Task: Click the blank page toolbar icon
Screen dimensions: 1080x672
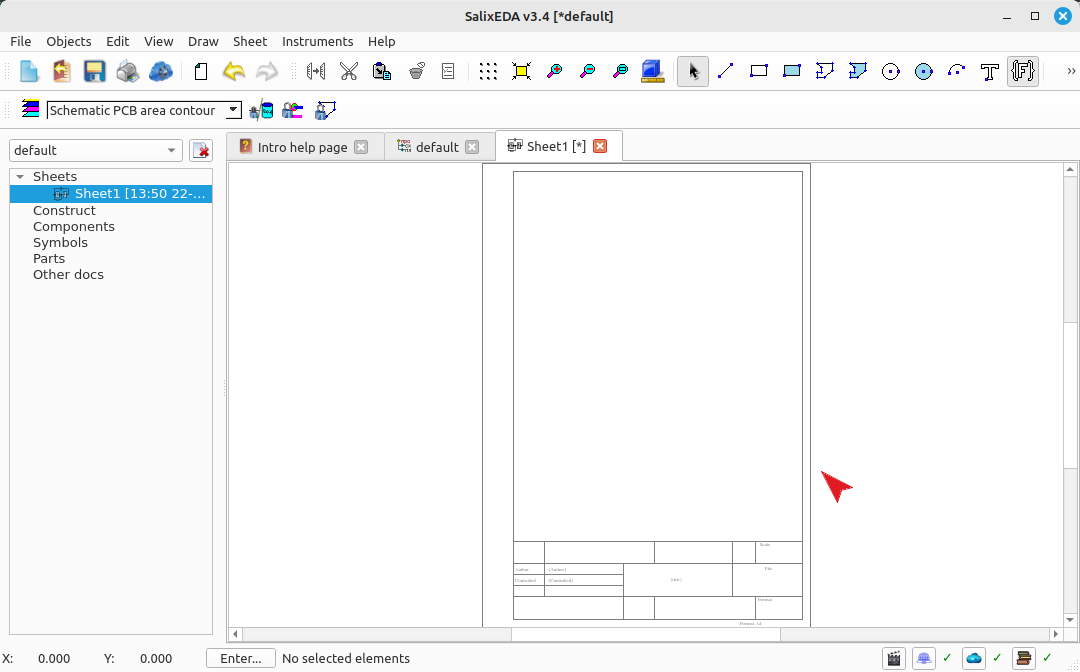Action: click(201, 71)
